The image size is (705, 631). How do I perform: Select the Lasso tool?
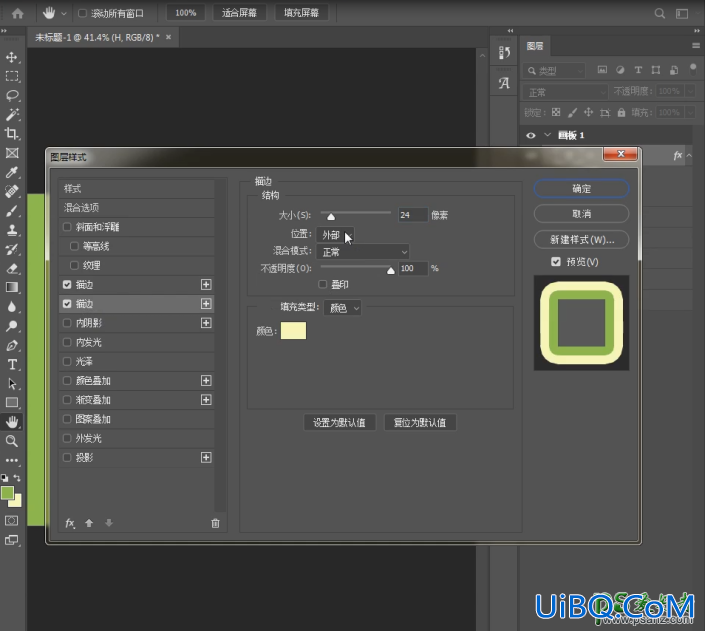coord(12,95)
